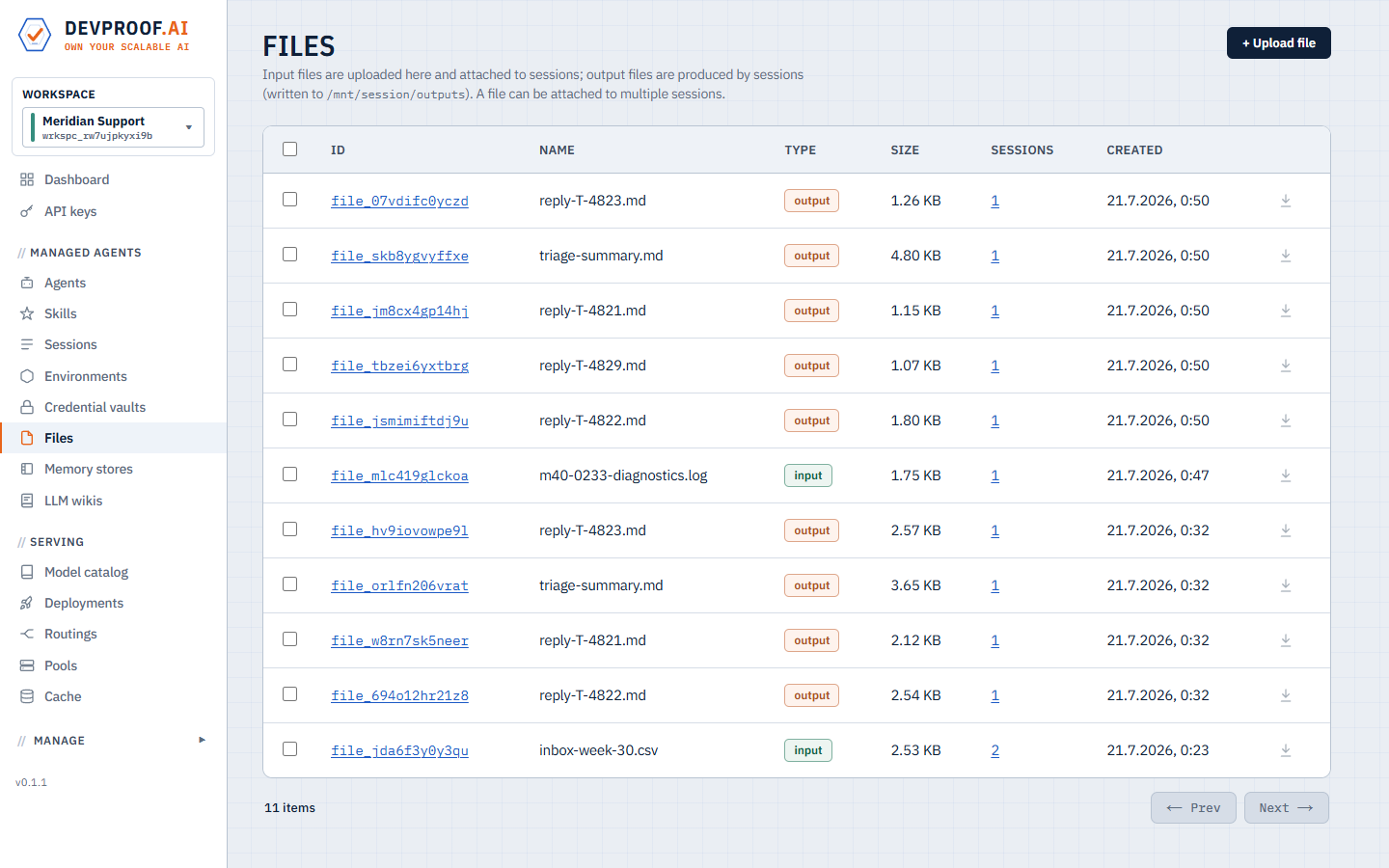
Task: Open Skills page
Action: coord(60,313)
